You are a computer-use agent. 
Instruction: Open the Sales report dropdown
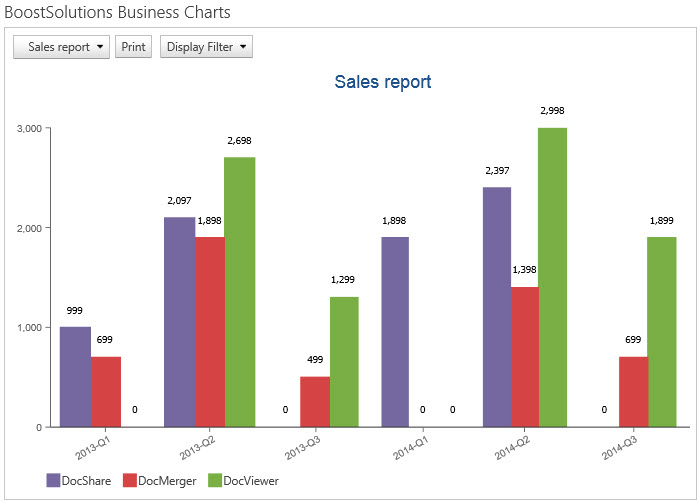tap(61, 47)
